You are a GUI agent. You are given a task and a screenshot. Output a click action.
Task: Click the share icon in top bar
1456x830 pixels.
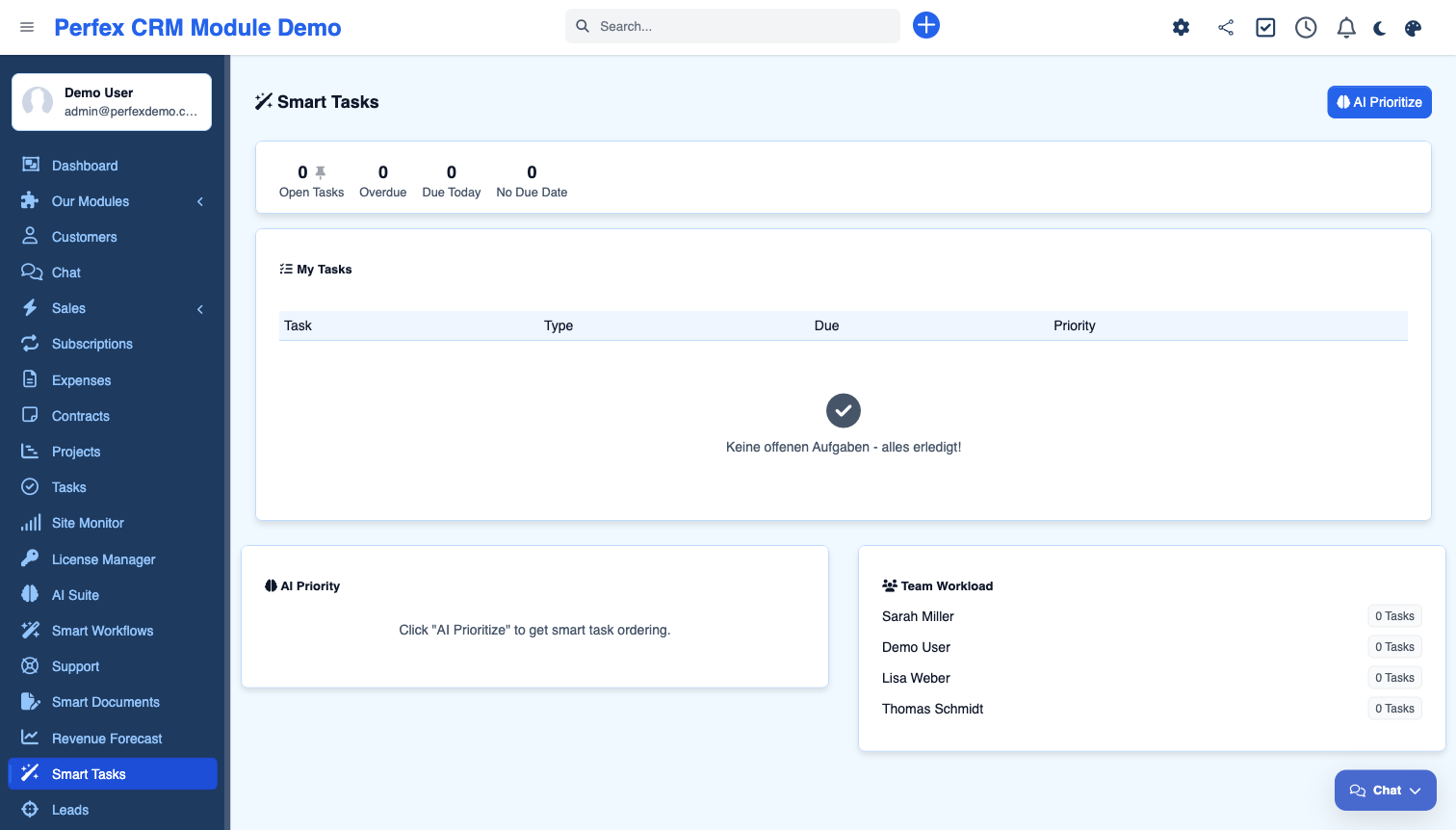point(1225,28)
